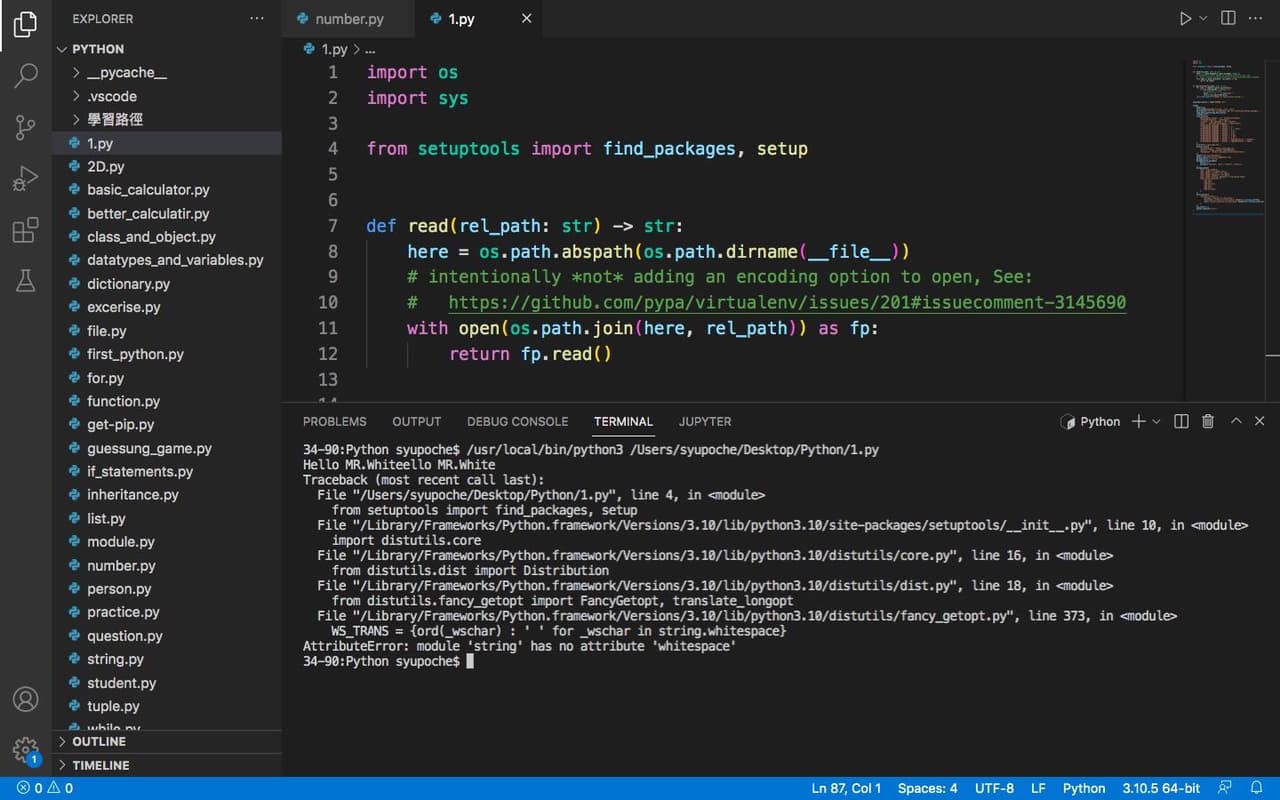Switch to the PROBLEMS panel tab

pos(334,422)
